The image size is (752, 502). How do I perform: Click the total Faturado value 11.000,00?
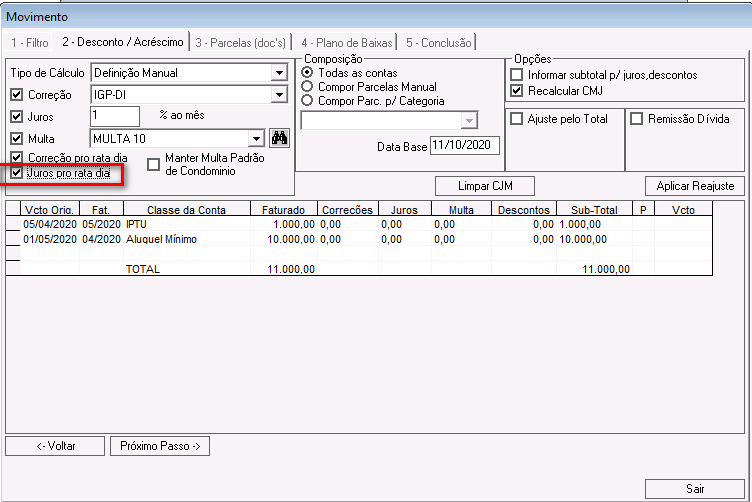point(291,269)
